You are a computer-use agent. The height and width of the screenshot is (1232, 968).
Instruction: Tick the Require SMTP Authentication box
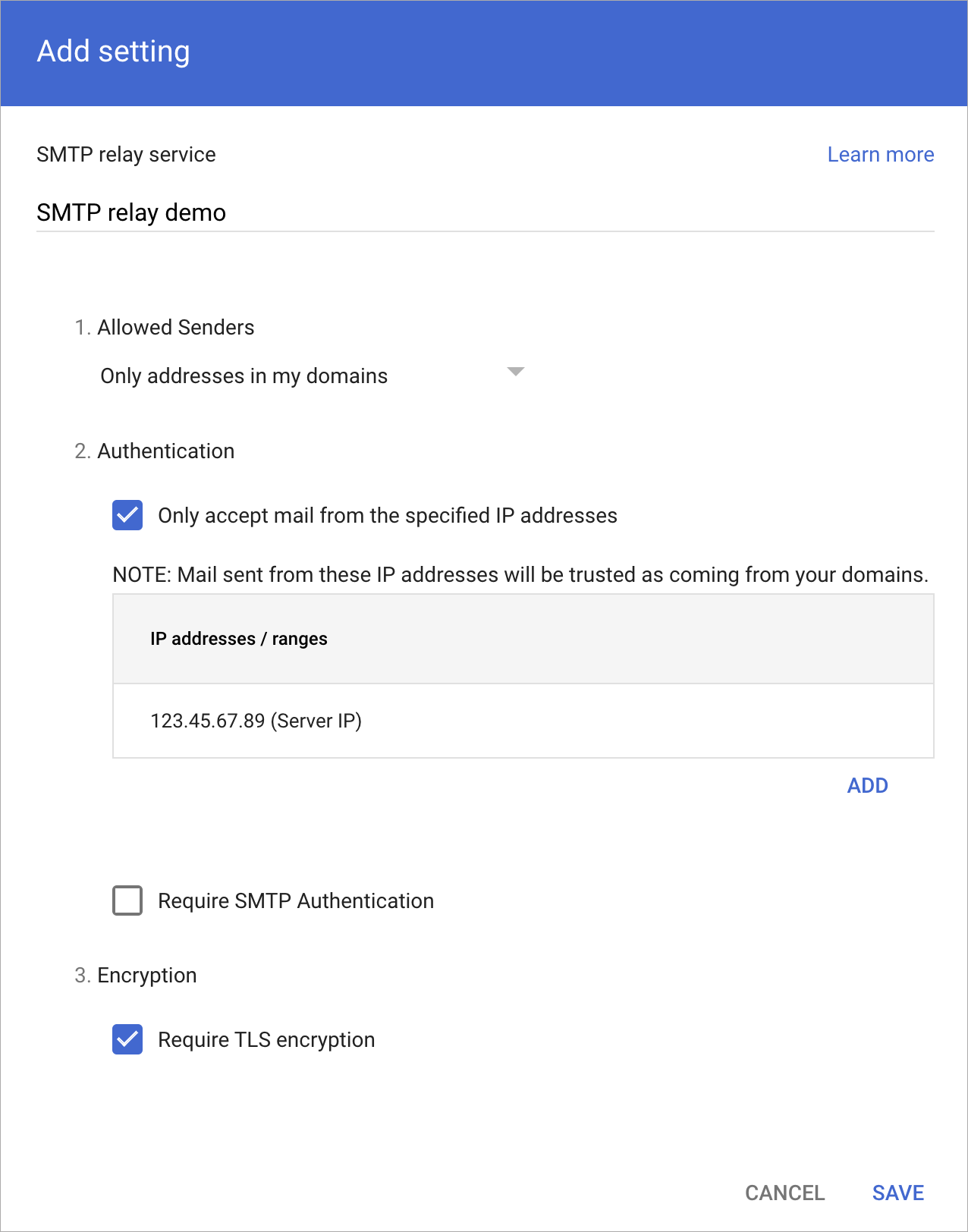coord(127,900)
